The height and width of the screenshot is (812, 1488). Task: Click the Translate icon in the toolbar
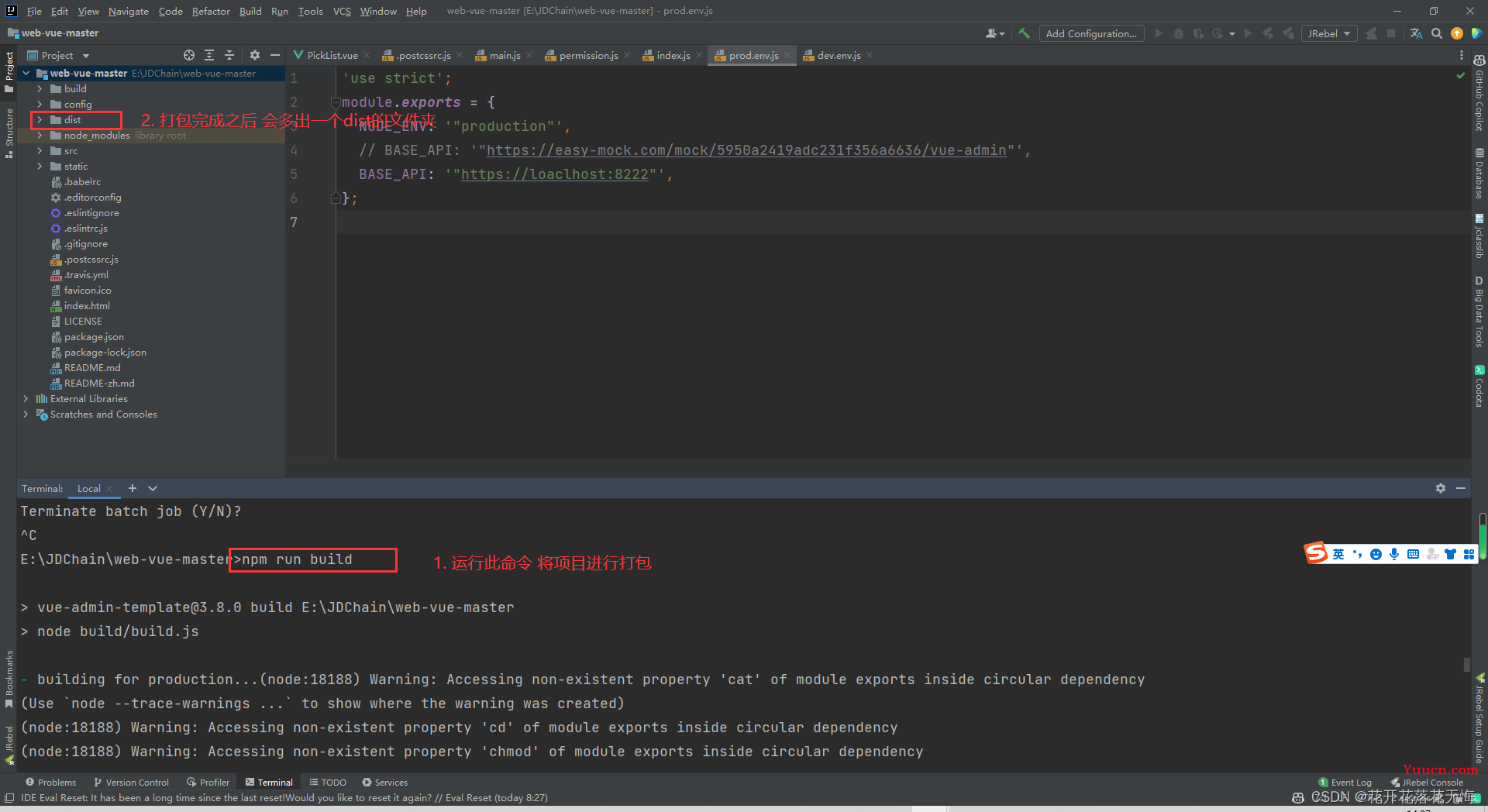pos(1417,33)
